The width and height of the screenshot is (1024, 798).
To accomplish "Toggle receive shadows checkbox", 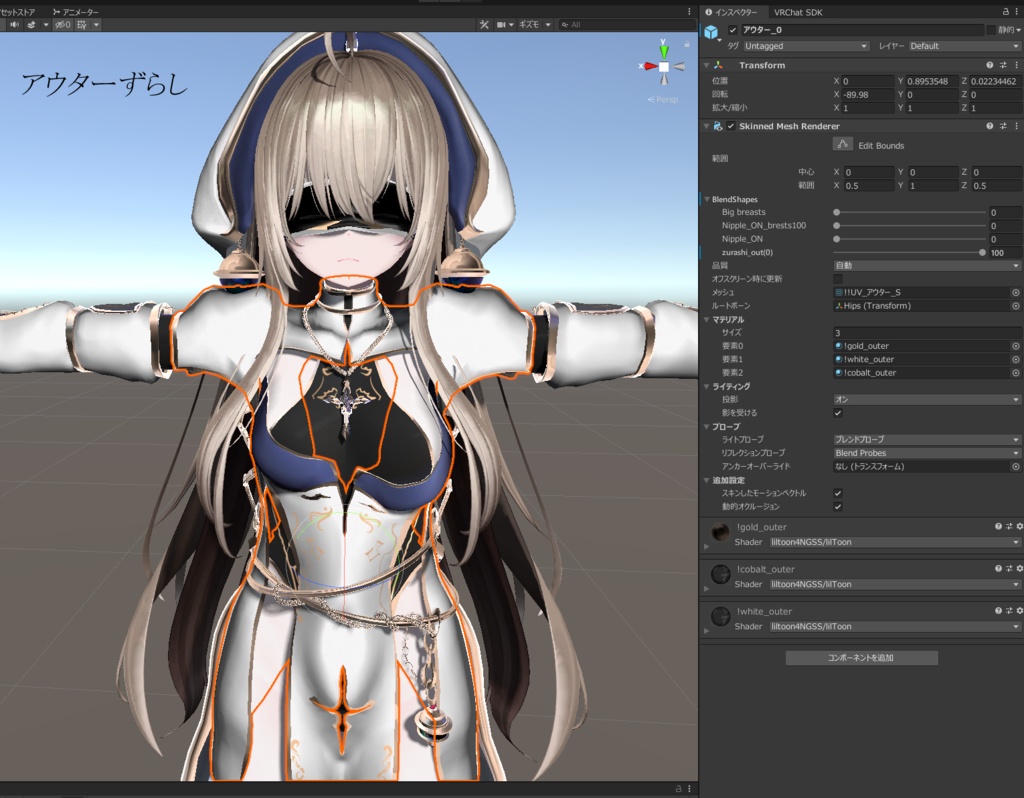I will point(838,413).
